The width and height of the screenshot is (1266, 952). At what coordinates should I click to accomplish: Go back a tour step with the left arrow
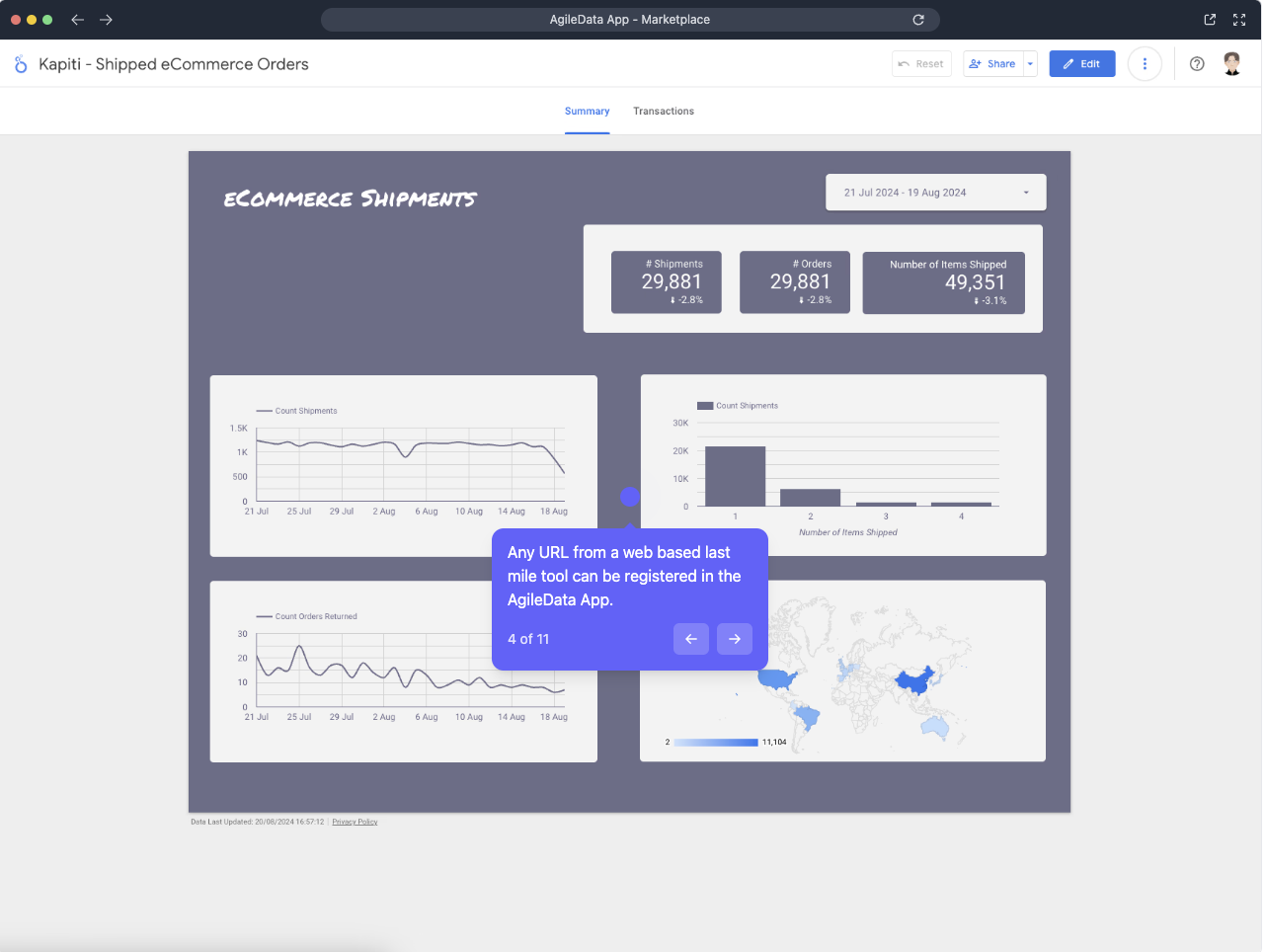click(691, 639)
